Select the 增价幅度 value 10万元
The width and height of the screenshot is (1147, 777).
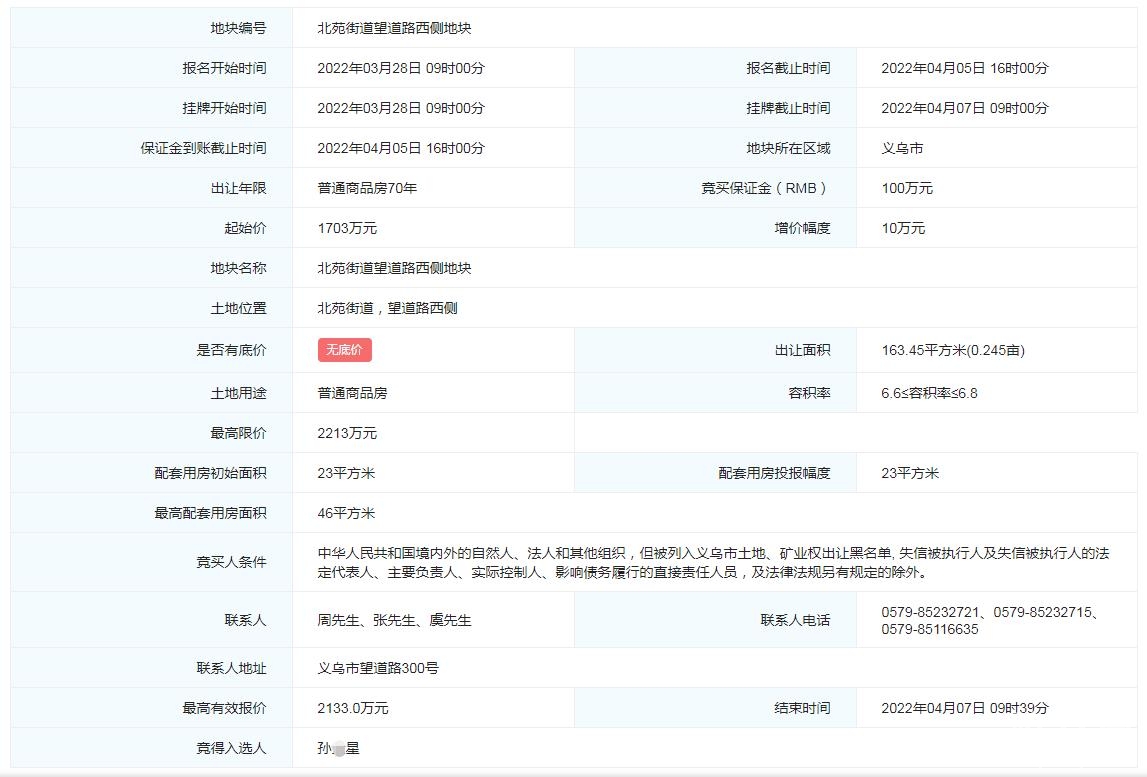(x=903, y=228)
